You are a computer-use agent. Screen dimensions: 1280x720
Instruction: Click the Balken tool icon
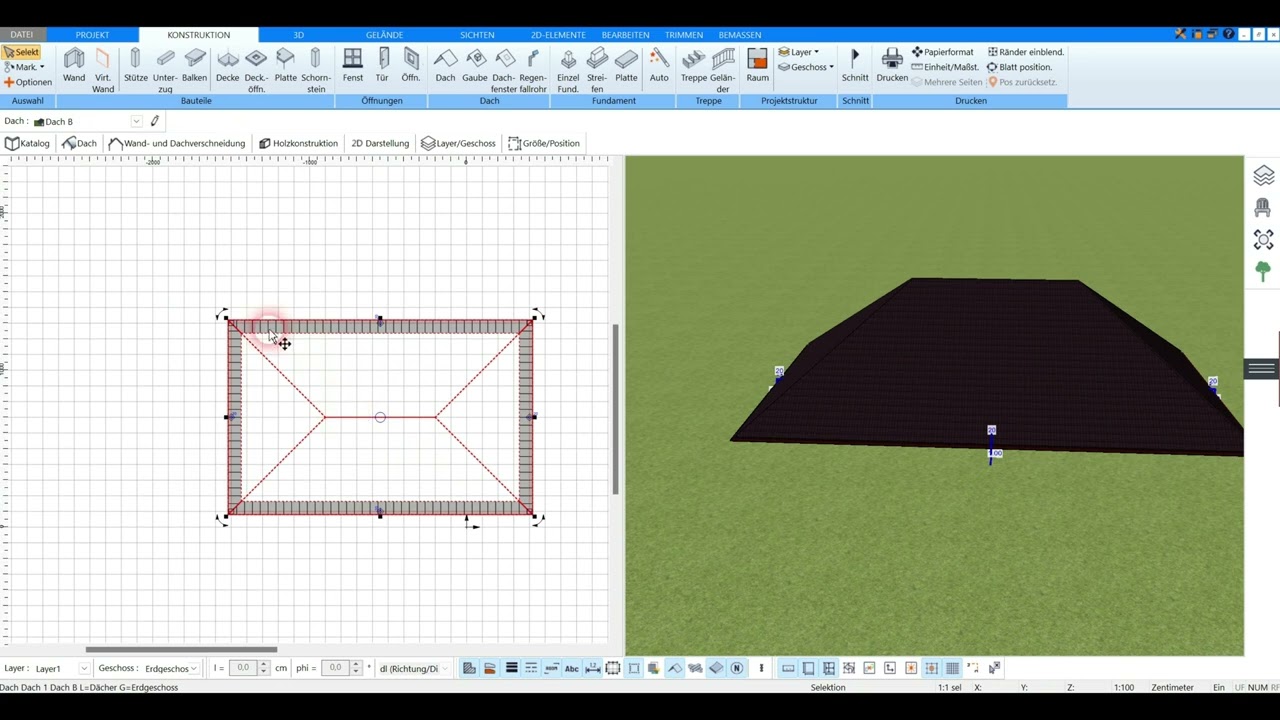click(x=195, y=66)
